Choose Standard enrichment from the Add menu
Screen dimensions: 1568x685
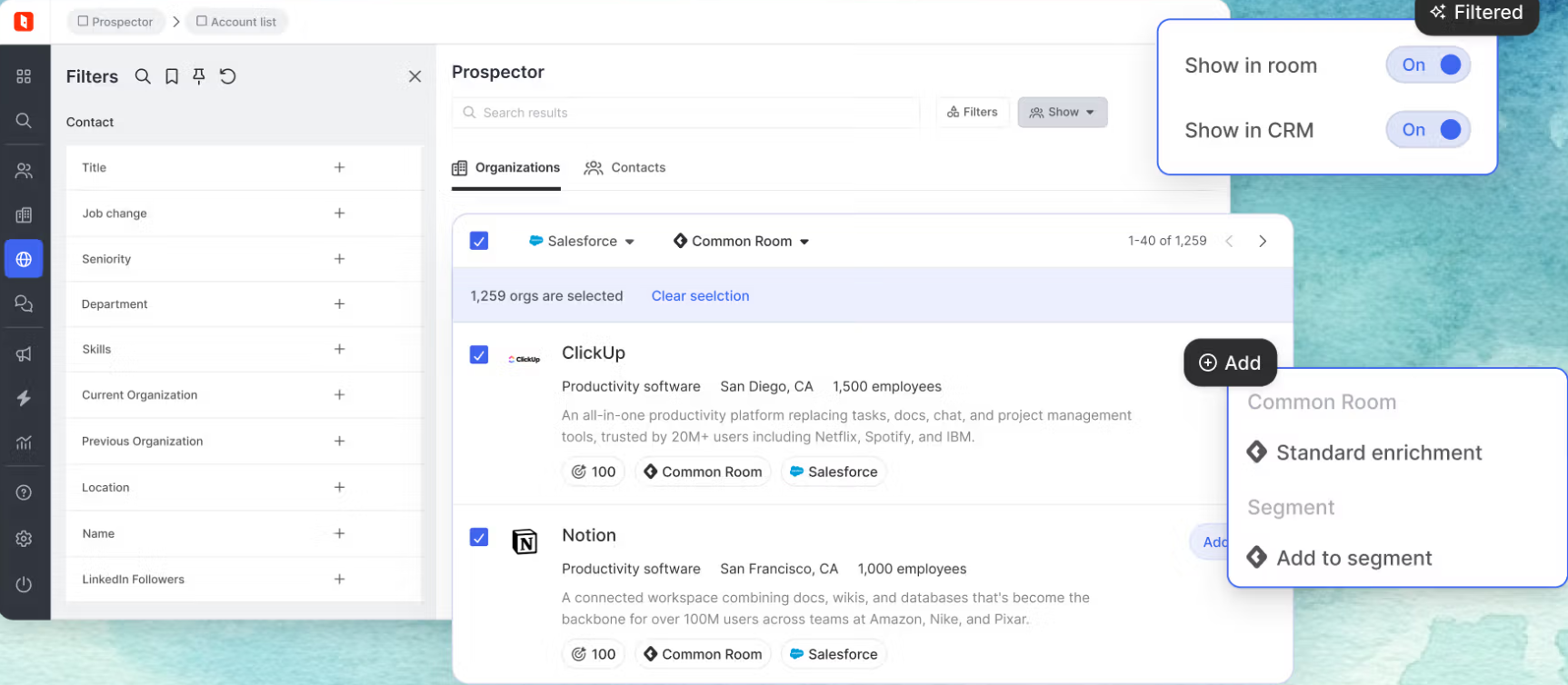(1364, 452)
